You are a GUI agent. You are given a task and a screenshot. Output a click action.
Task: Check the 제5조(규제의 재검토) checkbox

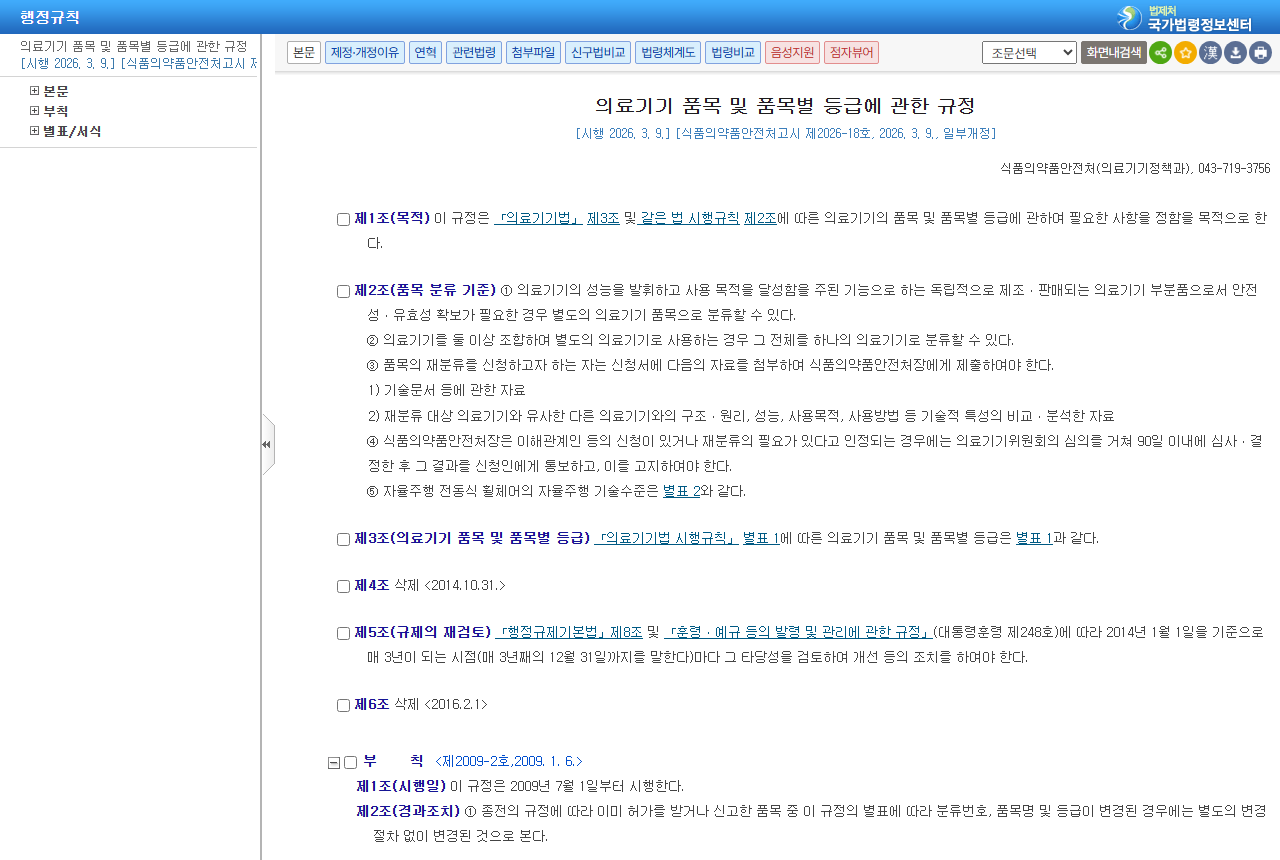click(343, 634)
